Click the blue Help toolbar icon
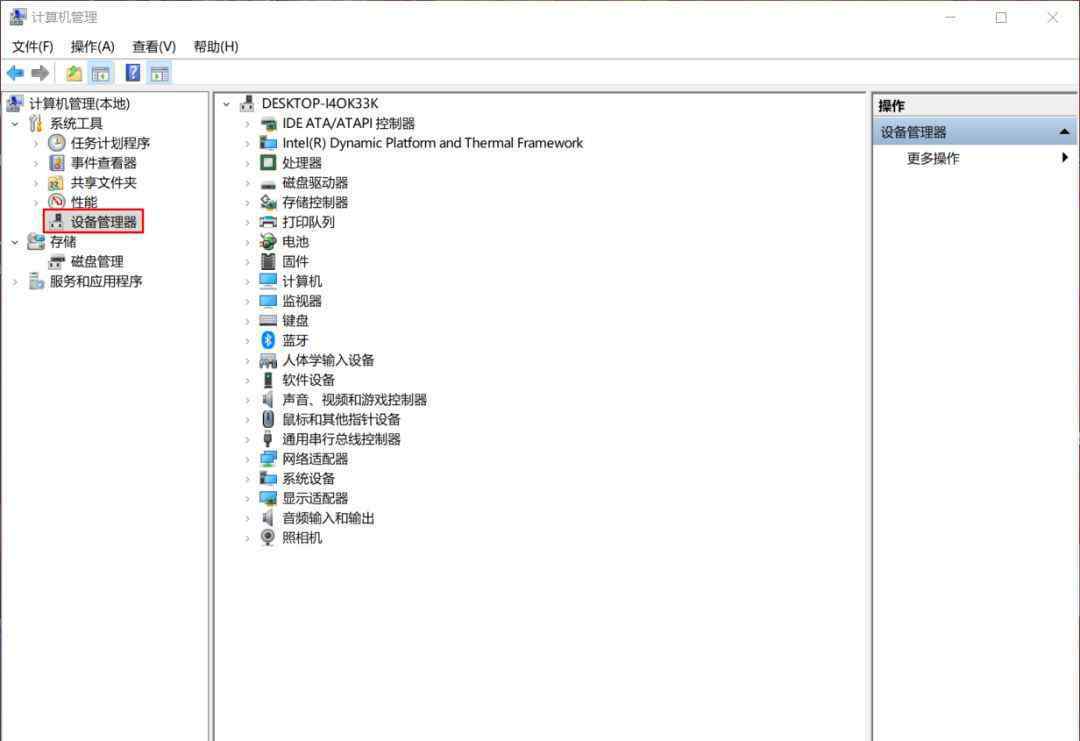 (132, 72)
